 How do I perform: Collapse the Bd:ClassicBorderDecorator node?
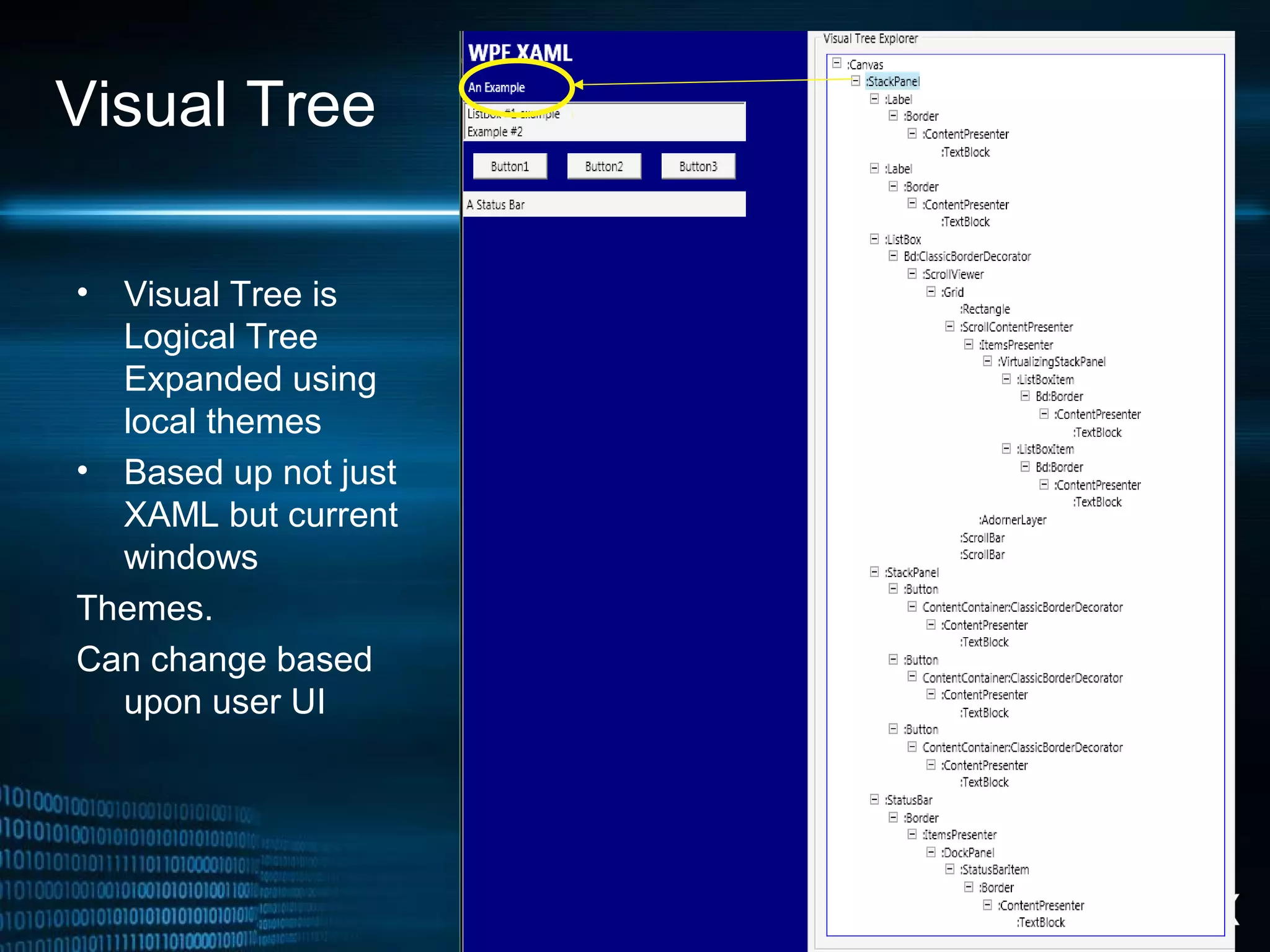893,256
